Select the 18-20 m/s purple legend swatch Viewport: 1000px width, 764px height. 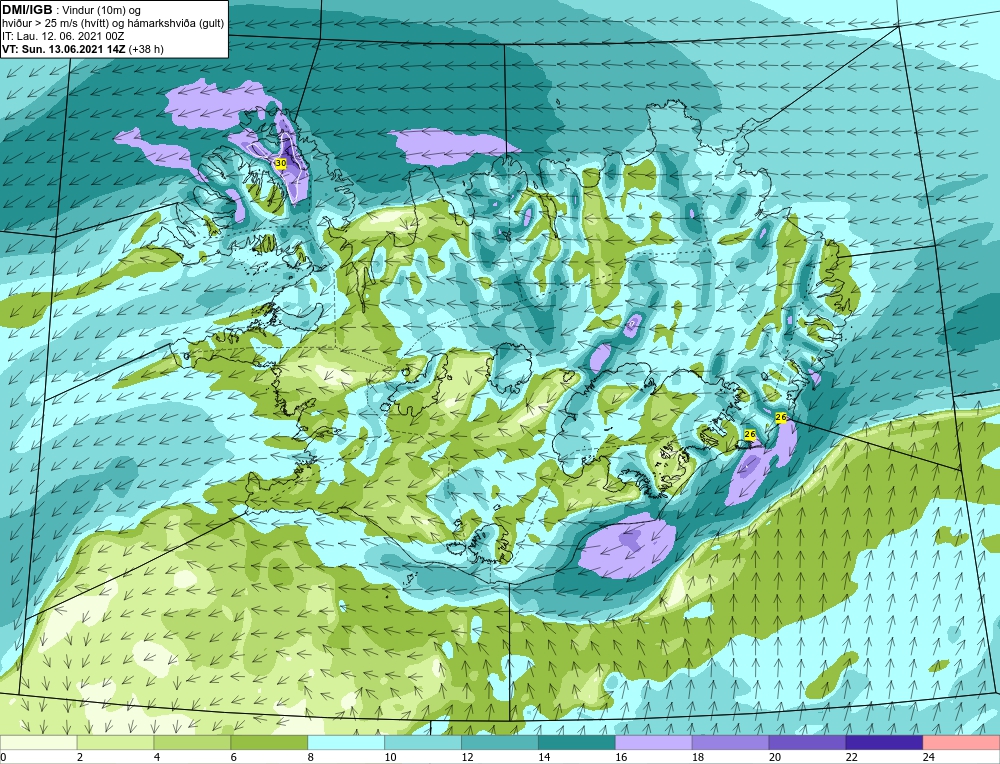[x=730, y=743]
